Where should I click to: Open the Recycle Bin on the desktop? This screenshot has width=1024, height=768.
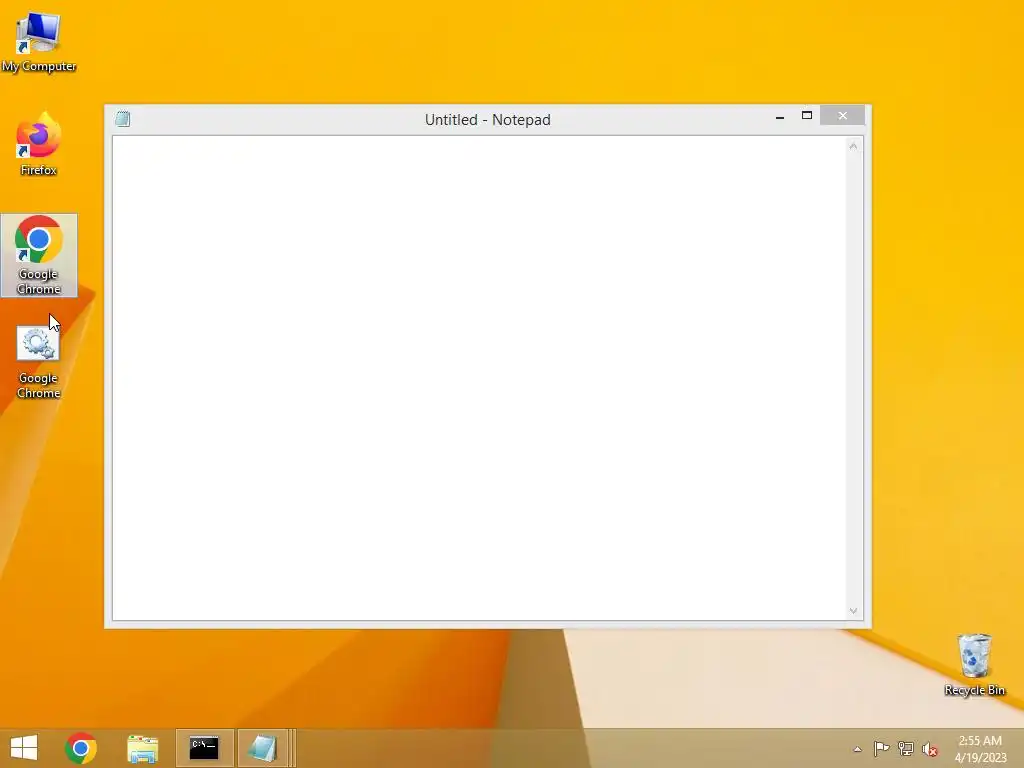(x=974, y=665)
